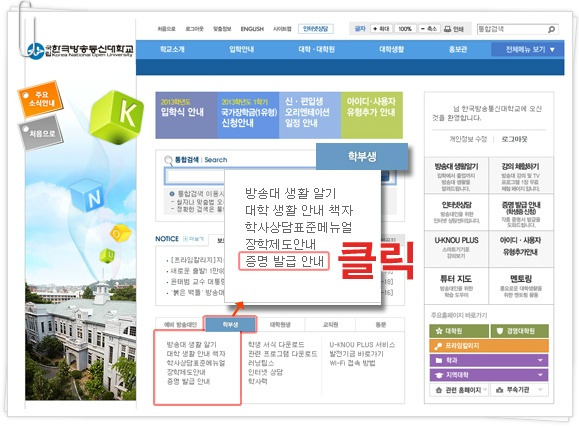The height and width of the screenshot is (427, 579).
Task: Expand the purple 지역대학 dropdown
Action: click(489, 375)
